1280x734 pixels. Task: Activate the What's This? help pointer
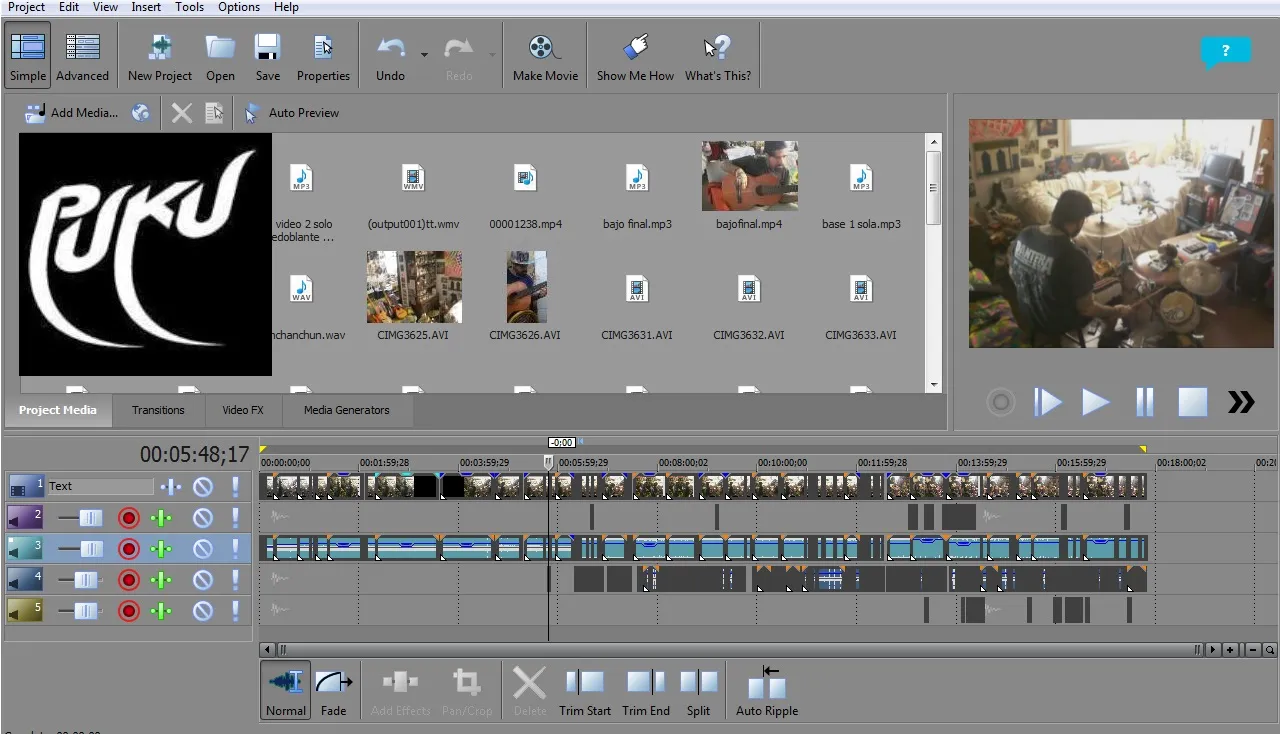pyautogui.click(x=718, y=57)
